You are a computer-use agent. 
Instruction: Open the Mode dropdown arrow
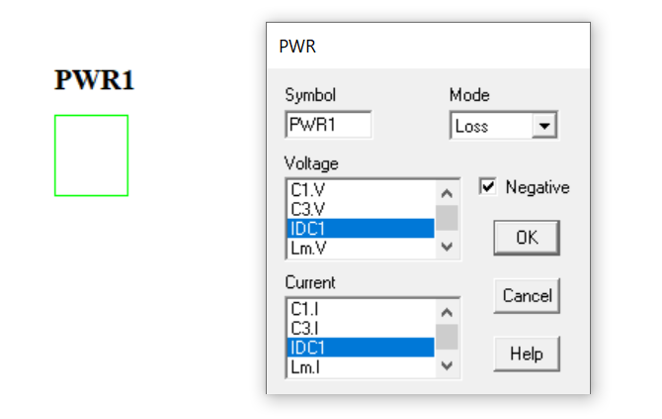pos(544,125)
